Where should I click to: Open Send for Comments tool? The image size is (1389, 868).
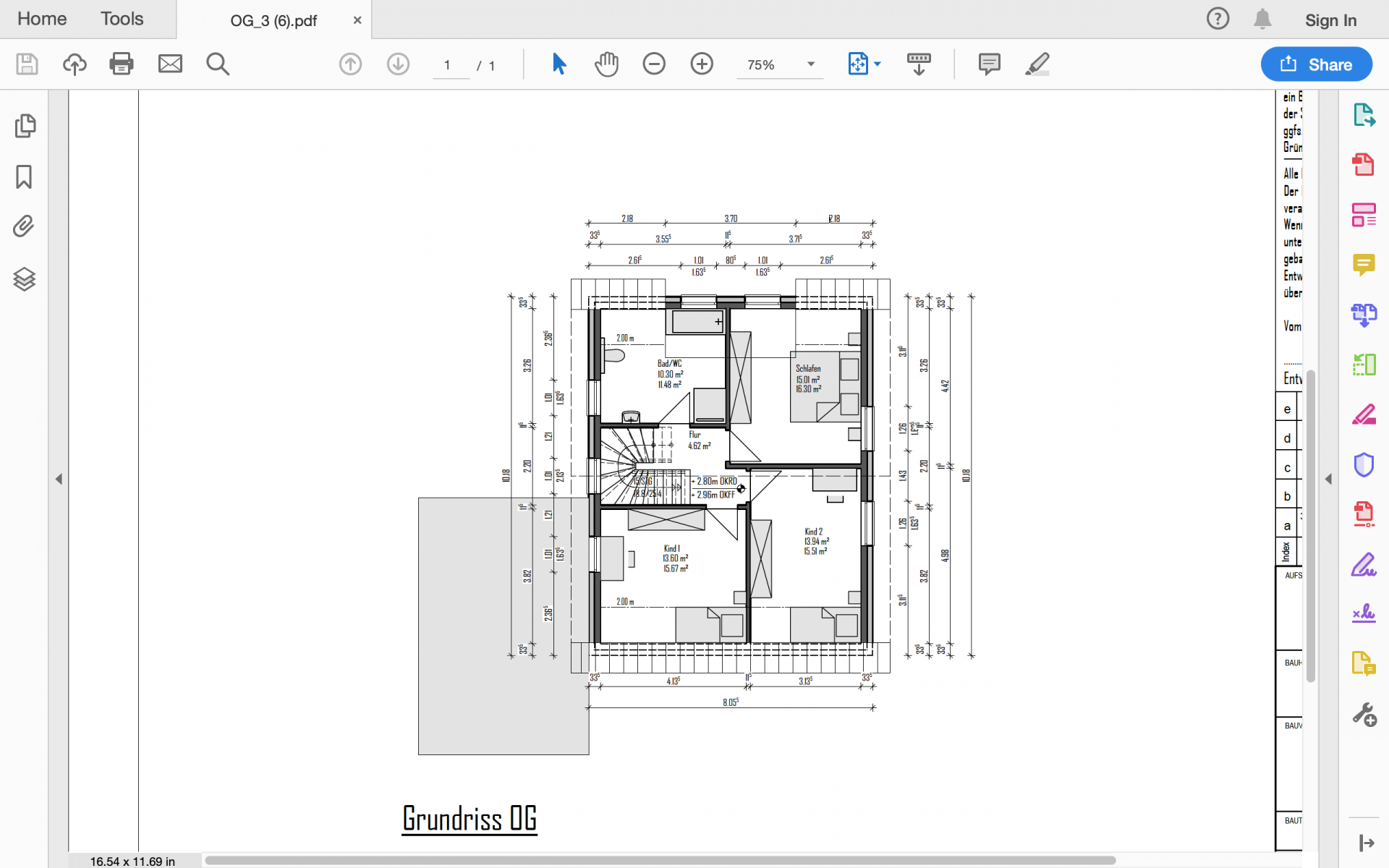tap(1364, 663)
